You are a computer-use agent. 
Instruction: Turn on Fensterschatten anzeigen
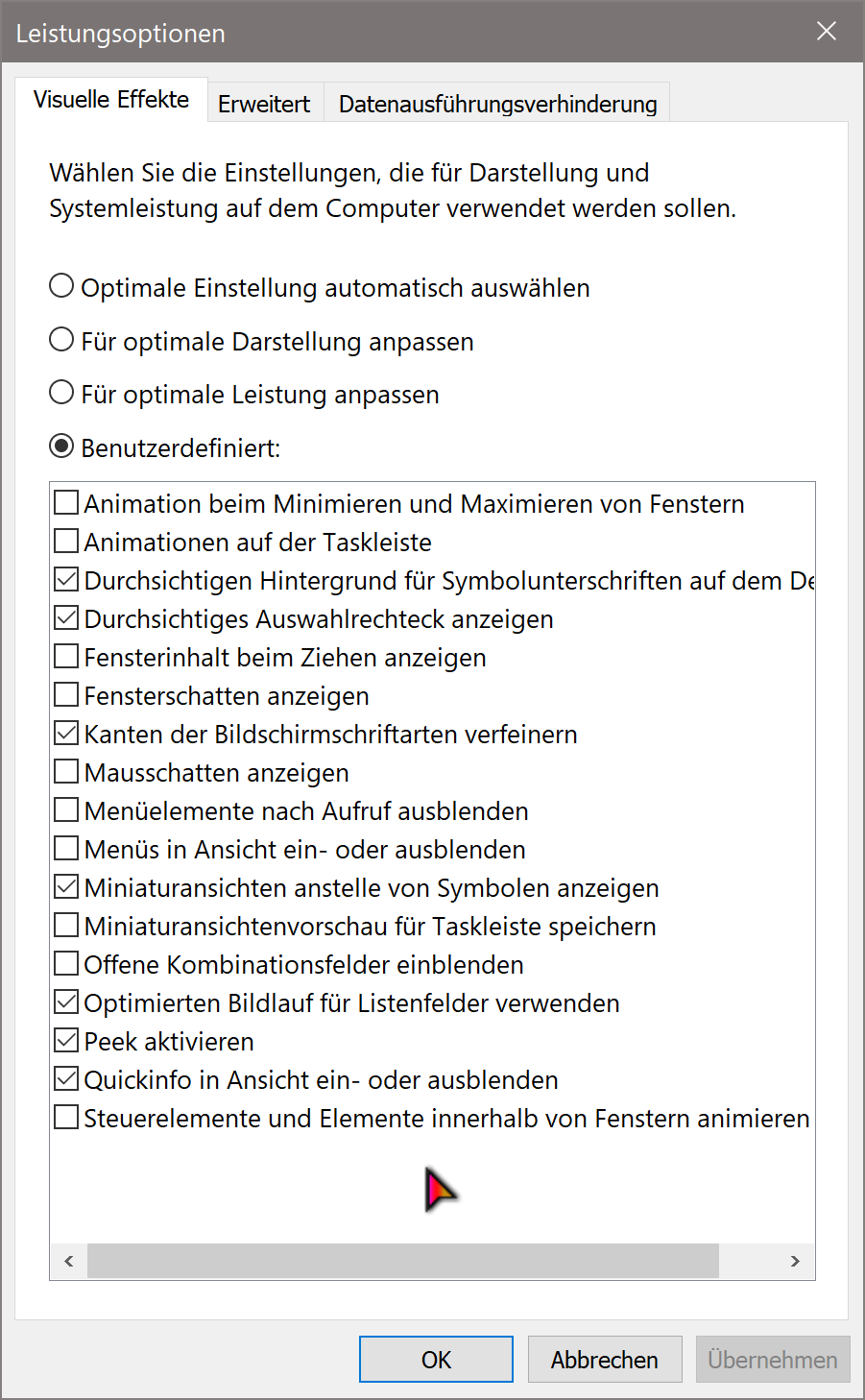tap(66, 695)
